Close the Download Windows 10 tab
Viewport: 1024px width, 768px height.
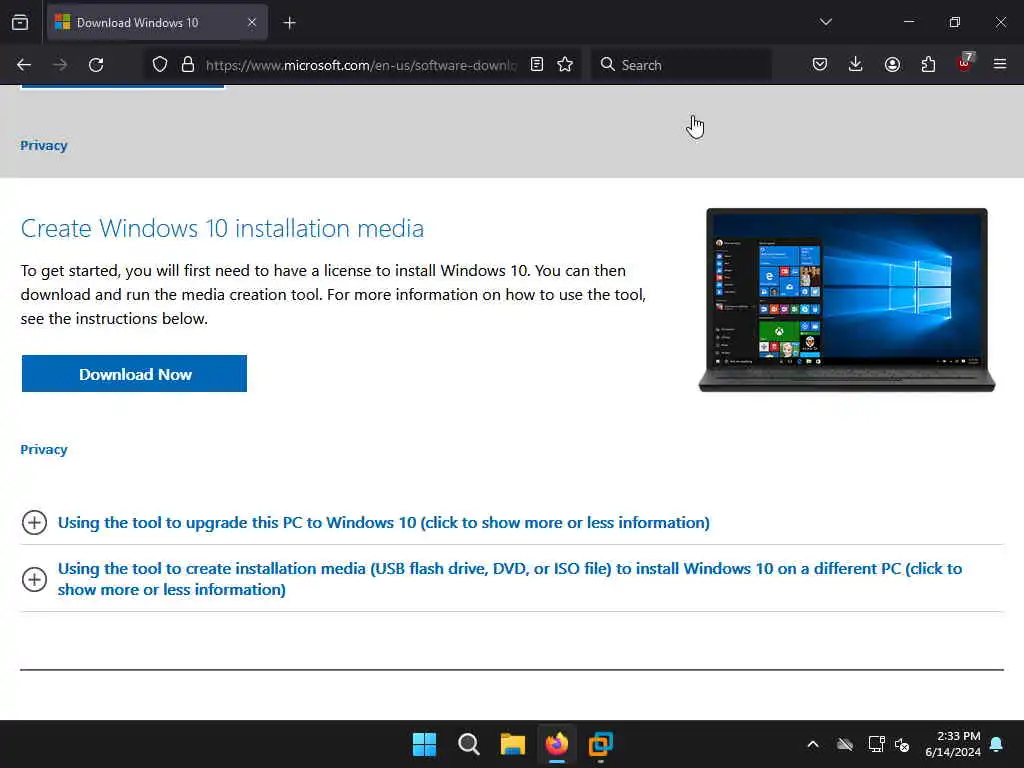[x=252, y=23]
